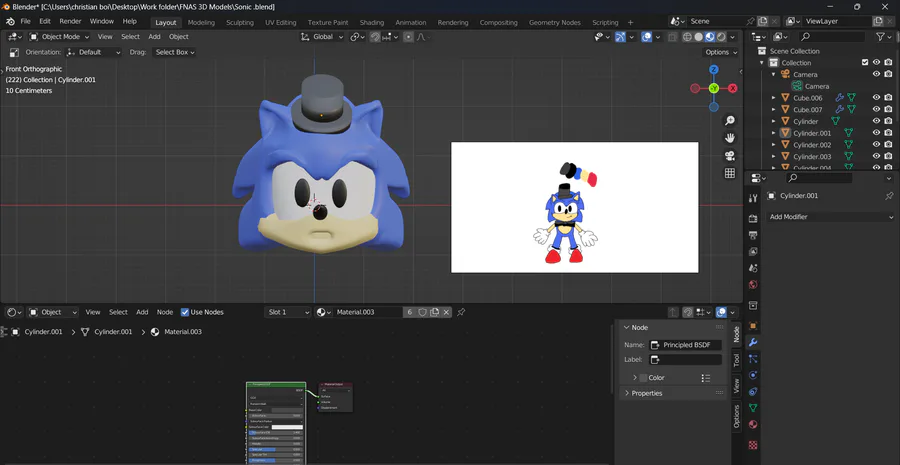900x465 pixels.
Task: Open the Object Mode dropdown
Action: tap(59, 37)
